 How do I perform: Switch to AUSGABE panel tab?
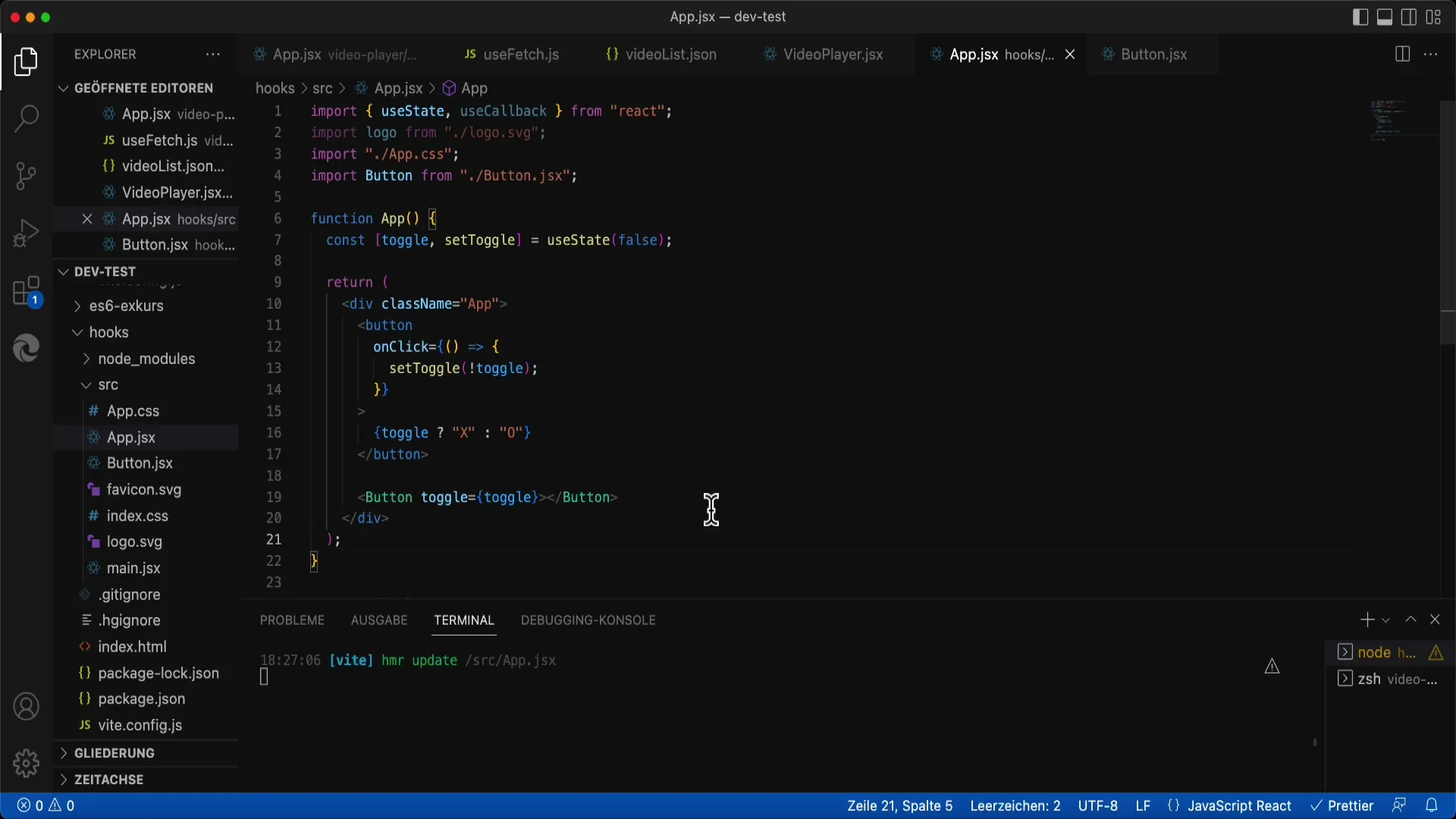pyautogui.click(x=379, y=620)
